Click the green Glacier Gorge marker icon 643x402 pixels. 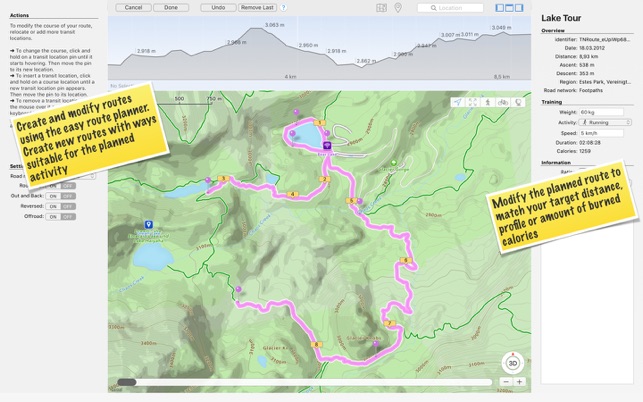[x=394, y=163]
